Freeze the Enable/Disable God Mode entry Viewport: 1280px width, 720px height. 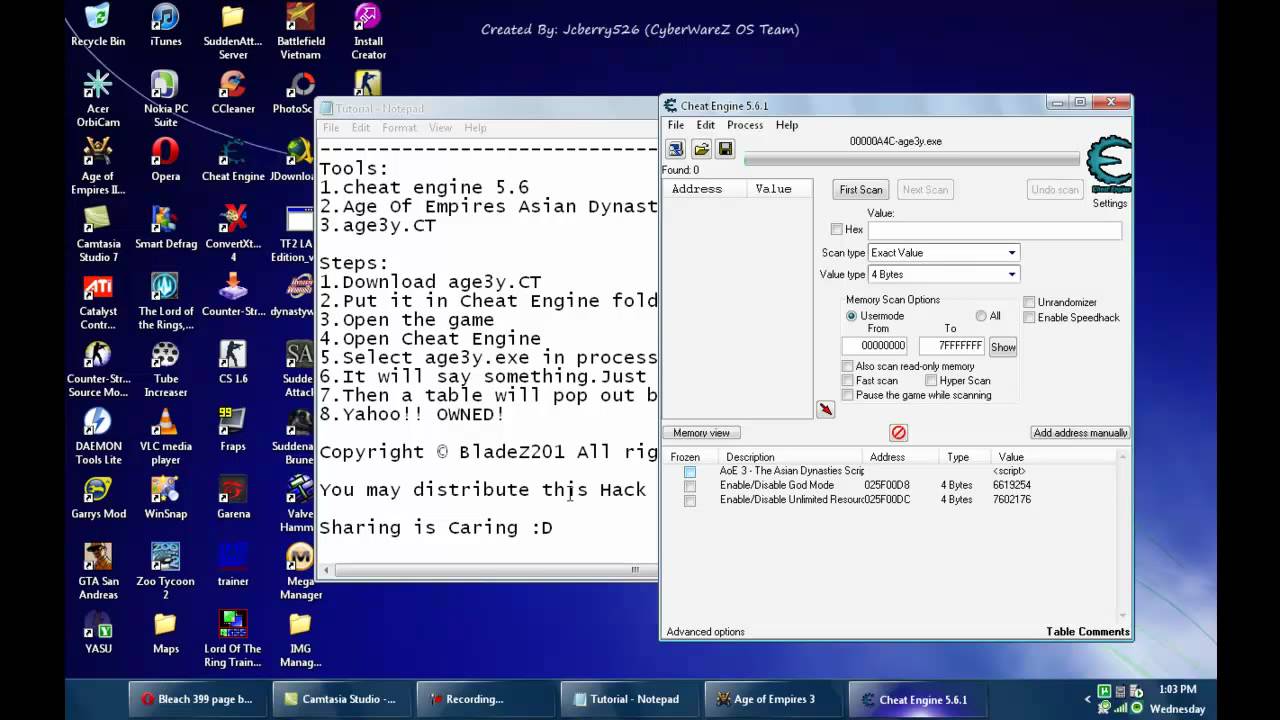pos(690,486)
